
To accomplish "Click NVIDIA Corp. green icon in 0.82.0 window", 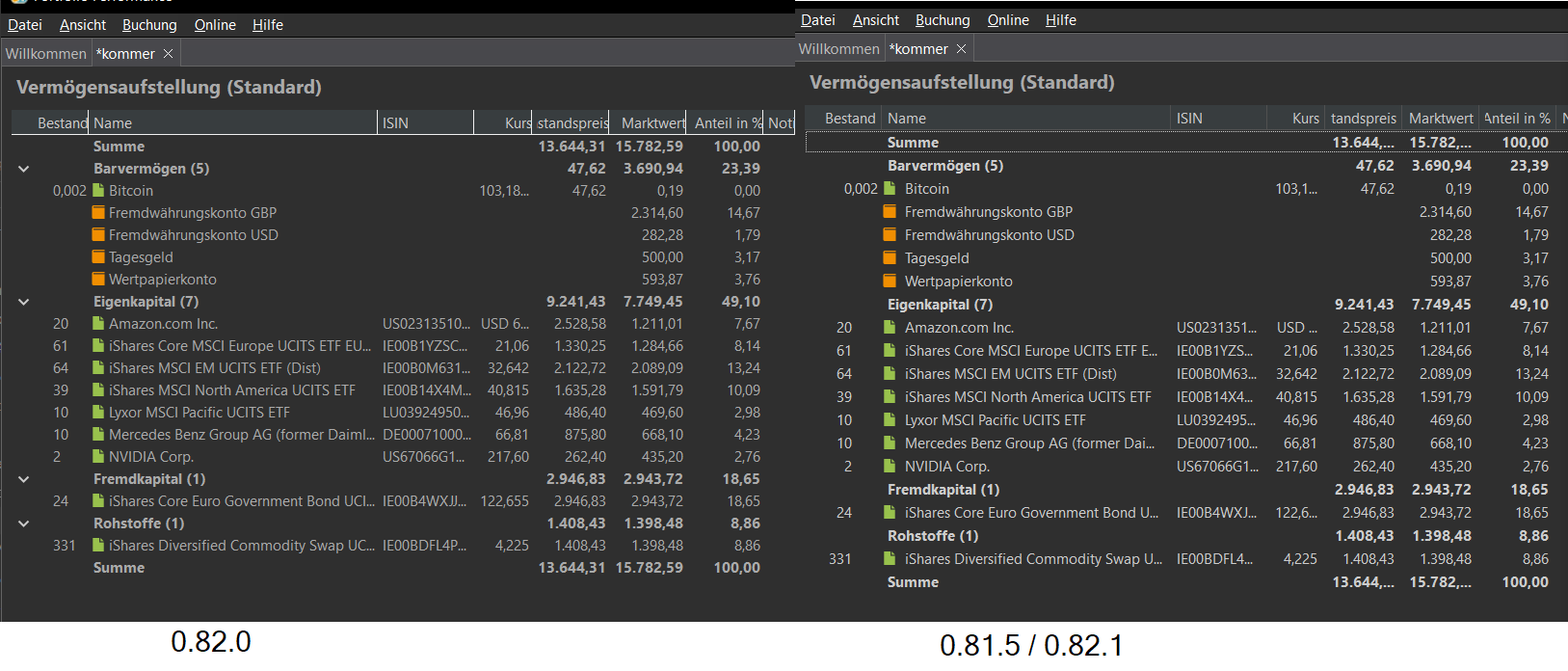I will (x=98, y=457).
